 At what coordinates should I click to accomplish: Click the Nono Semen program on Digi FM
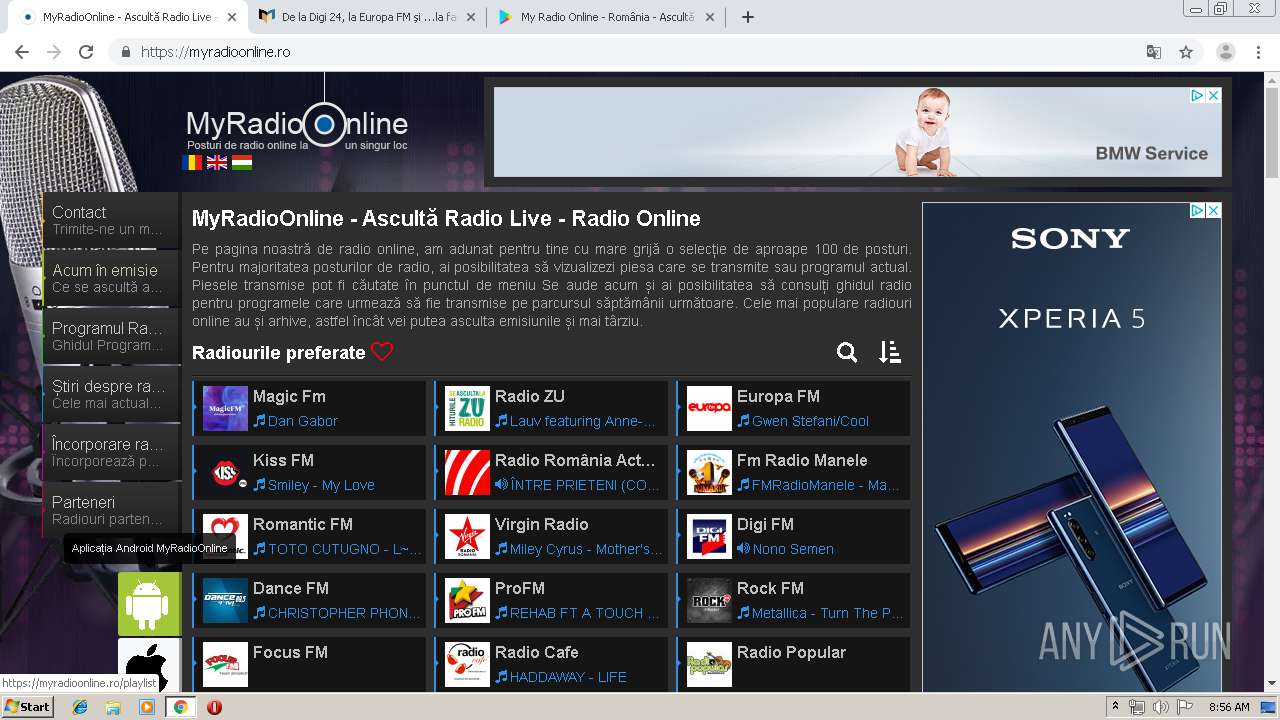(x=793, y=549)
